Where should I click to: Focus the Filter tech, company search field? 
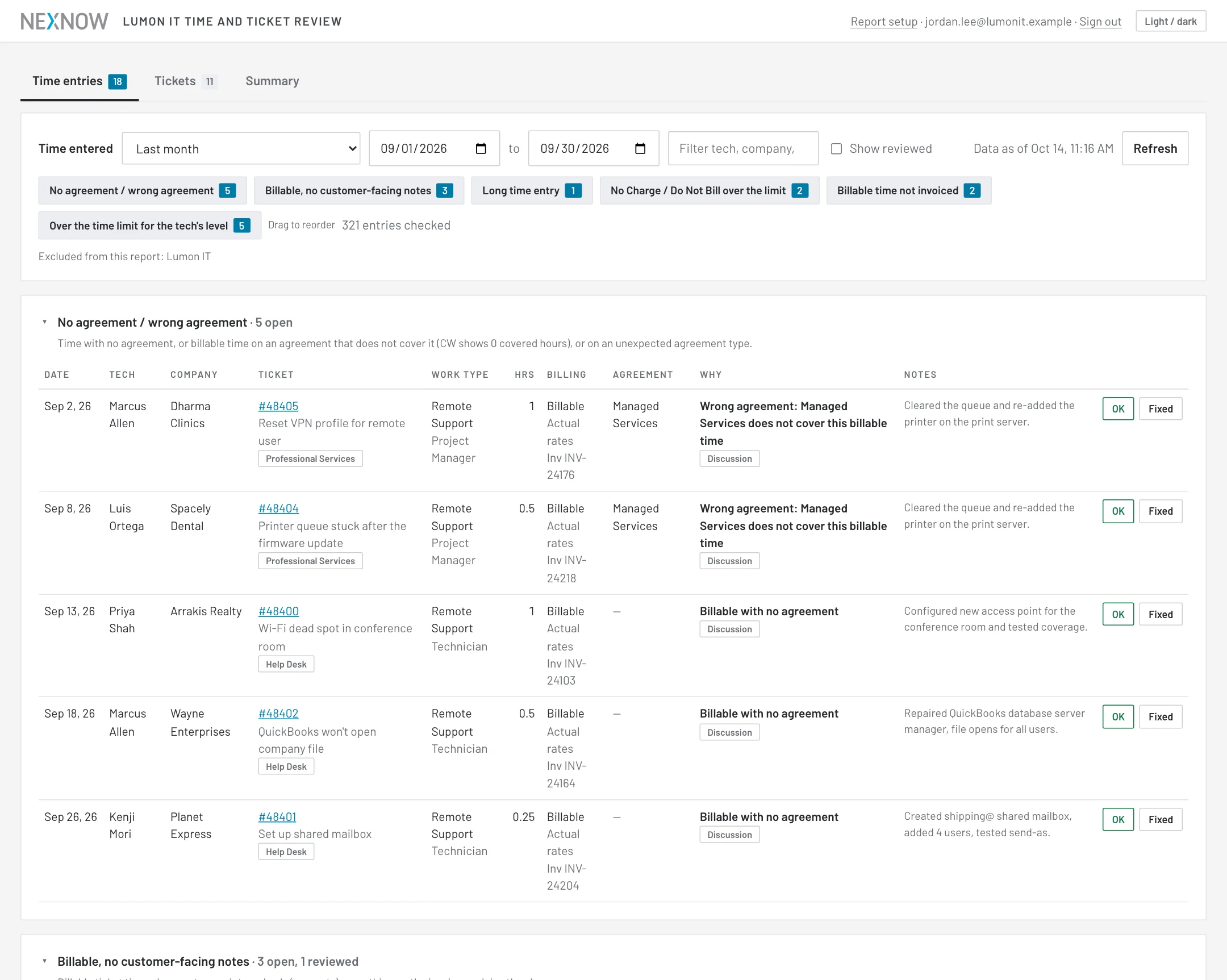pos(742,148)
